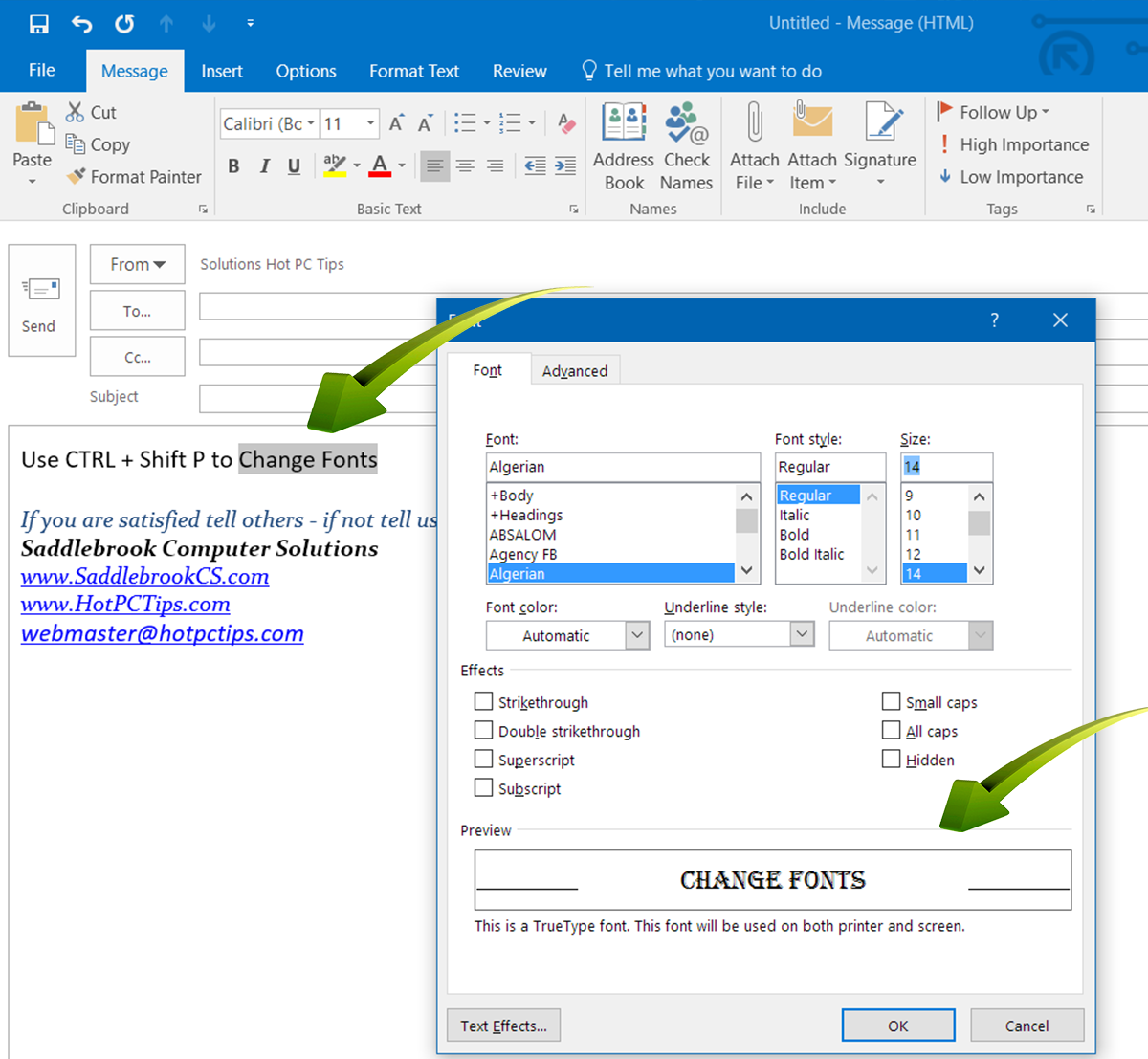
Task: Clear all formatting with the eraser icon
Action: click(566, 122)
